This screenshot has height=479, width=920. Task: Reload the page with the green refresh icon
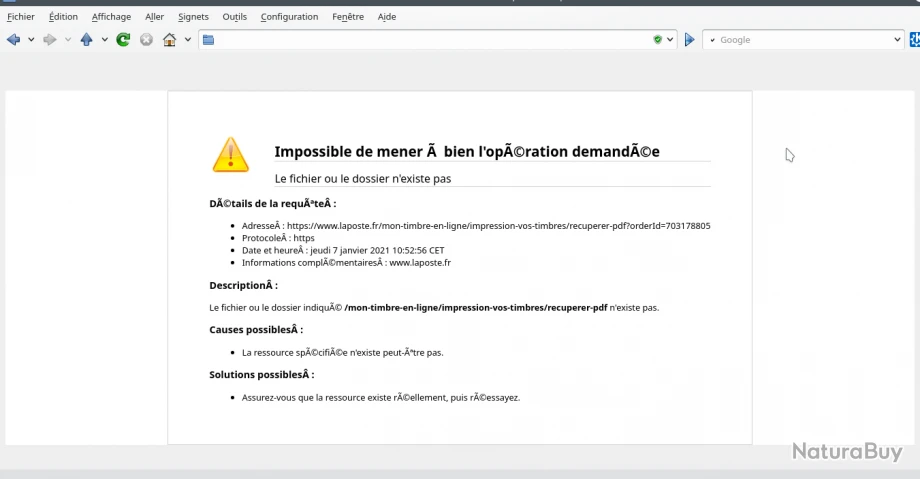[x=123, y=40]
